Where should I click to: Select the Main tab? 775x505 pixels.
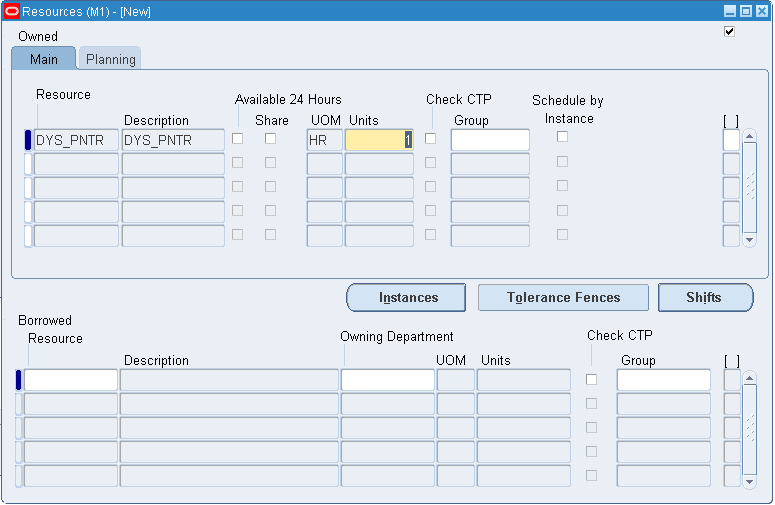(x=43, y=59)
